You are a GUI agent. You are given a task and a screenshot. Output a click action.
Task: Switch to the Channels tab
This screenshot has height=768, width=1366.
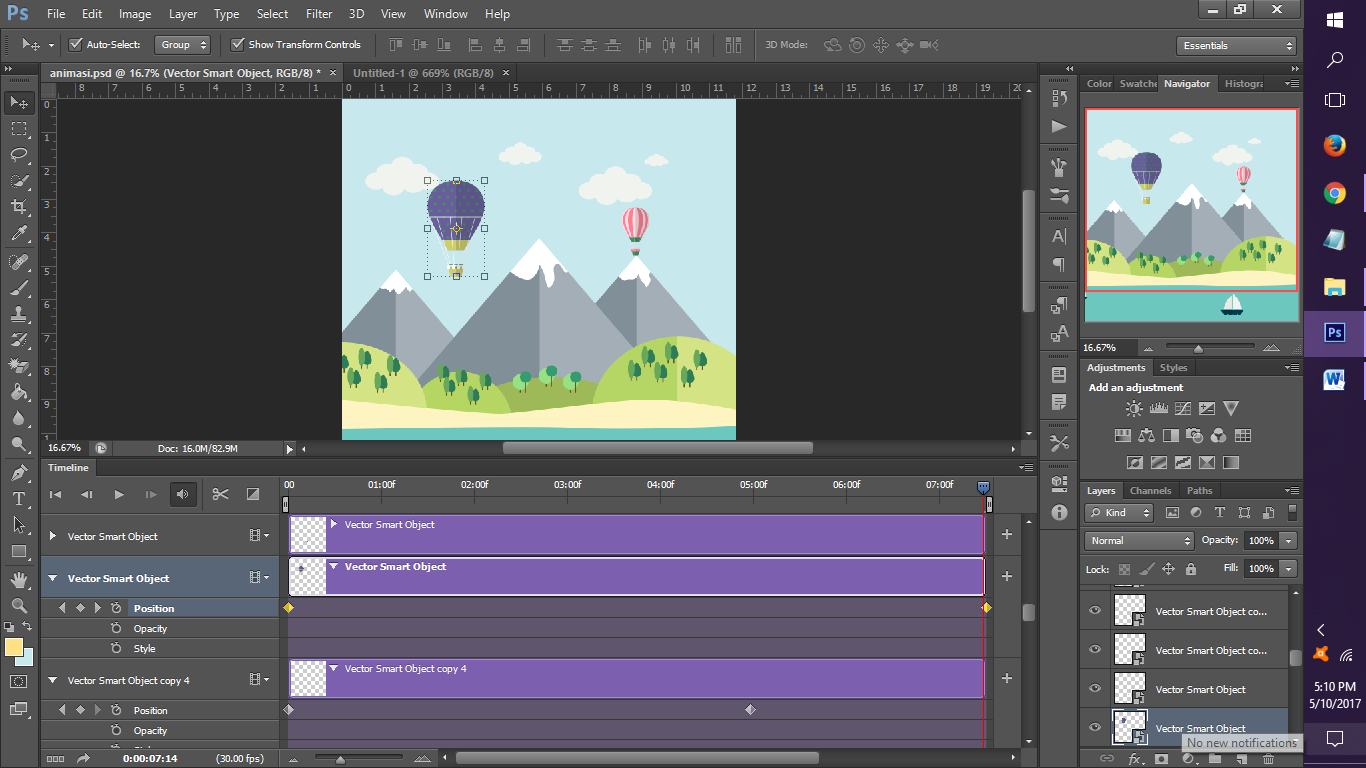(x=1150, y=491)
